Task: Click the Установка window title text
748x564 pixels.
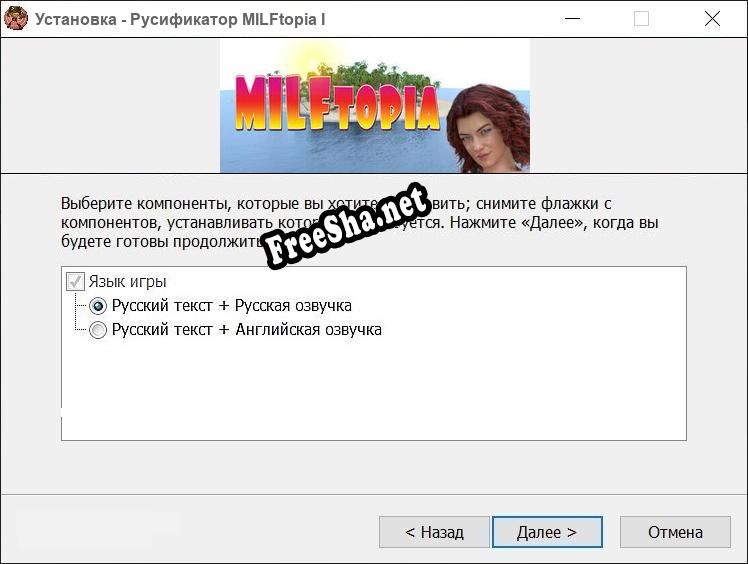Action: coord(180,19)
